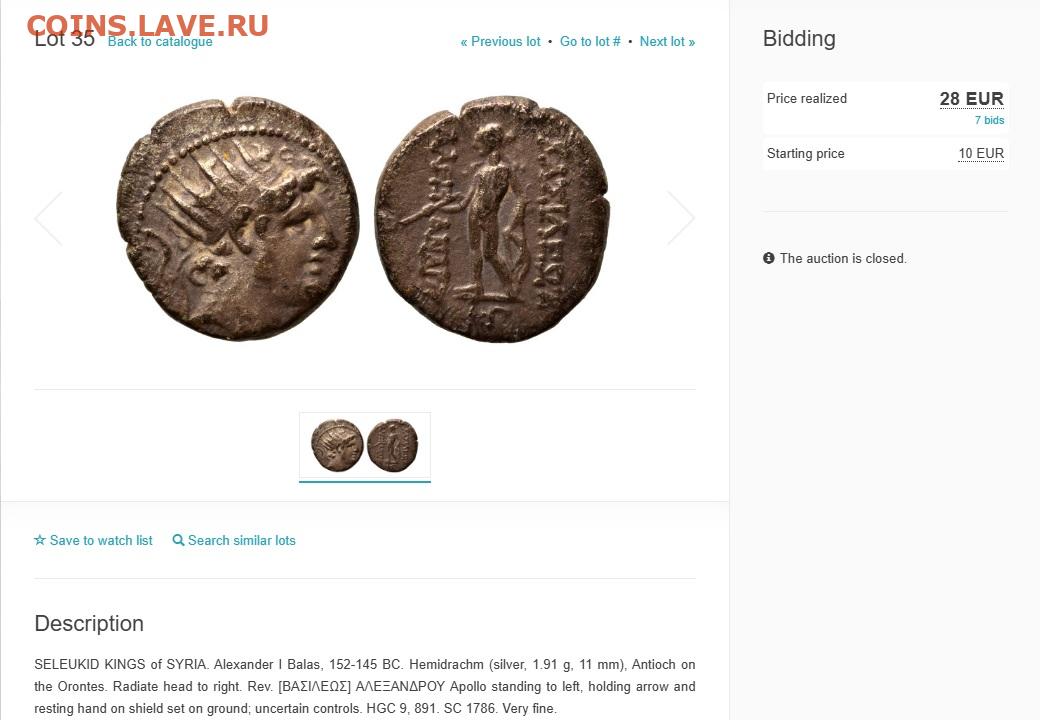This screenshot has width=1040, height=720.
Task: Go back to the catalogue
Action: 160,42
